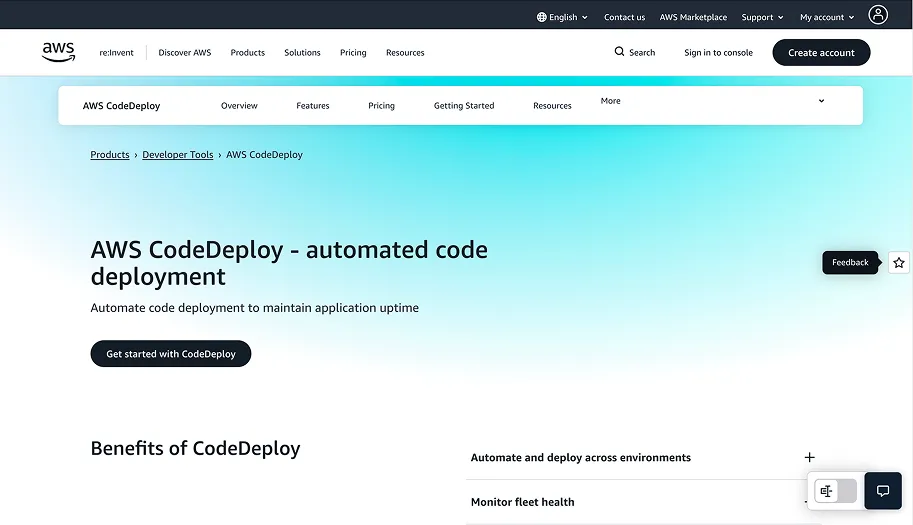Switch to the CodeDeploy Pricing tab
The height and width of the screenshot is (525, 913).
(x=381, y=105)
